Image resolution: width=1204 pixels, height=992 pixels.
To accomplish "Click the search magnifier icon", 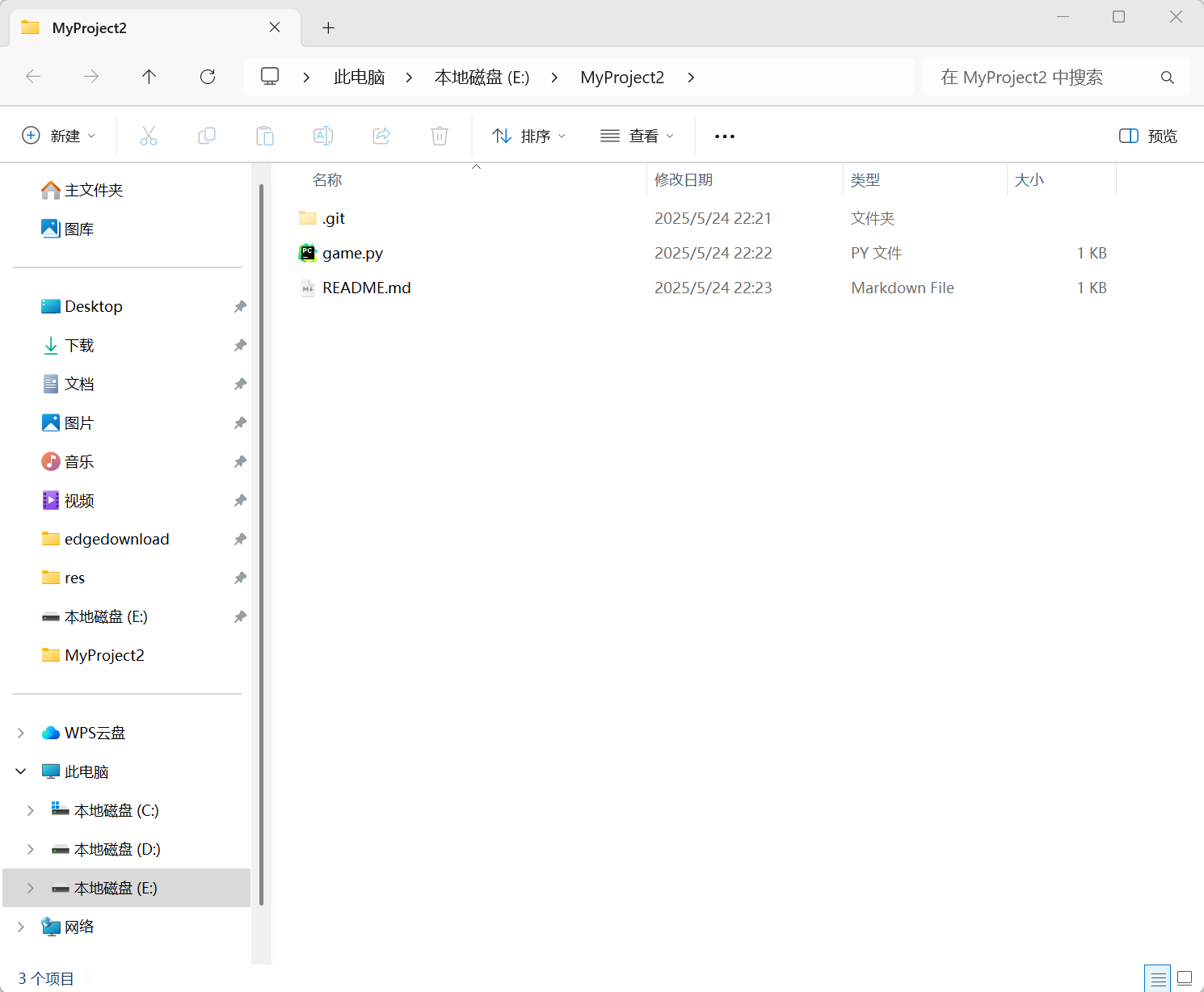I will tap(1167, 78).
